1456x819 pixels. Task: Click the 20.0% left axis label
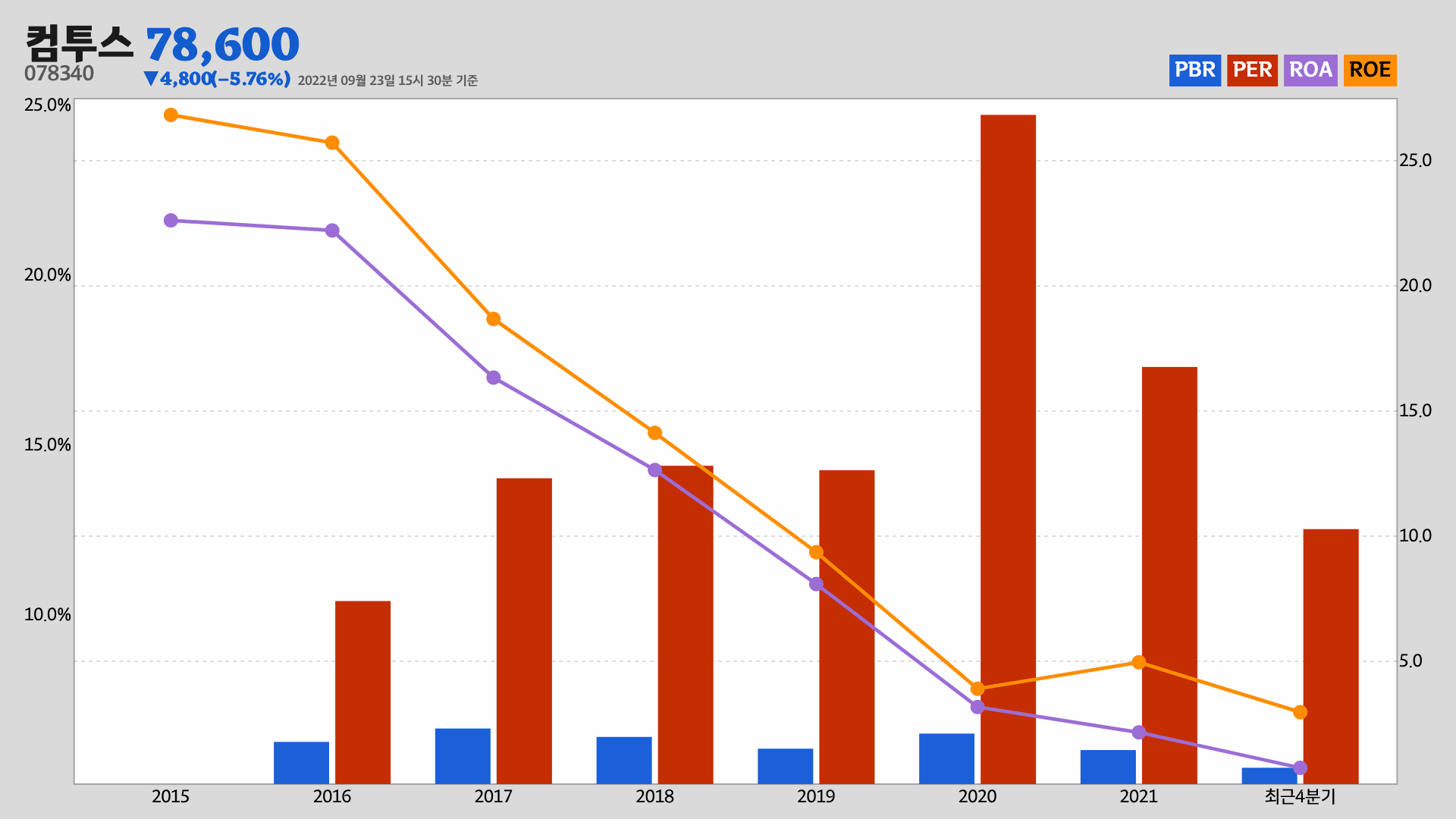coord(48,275)
